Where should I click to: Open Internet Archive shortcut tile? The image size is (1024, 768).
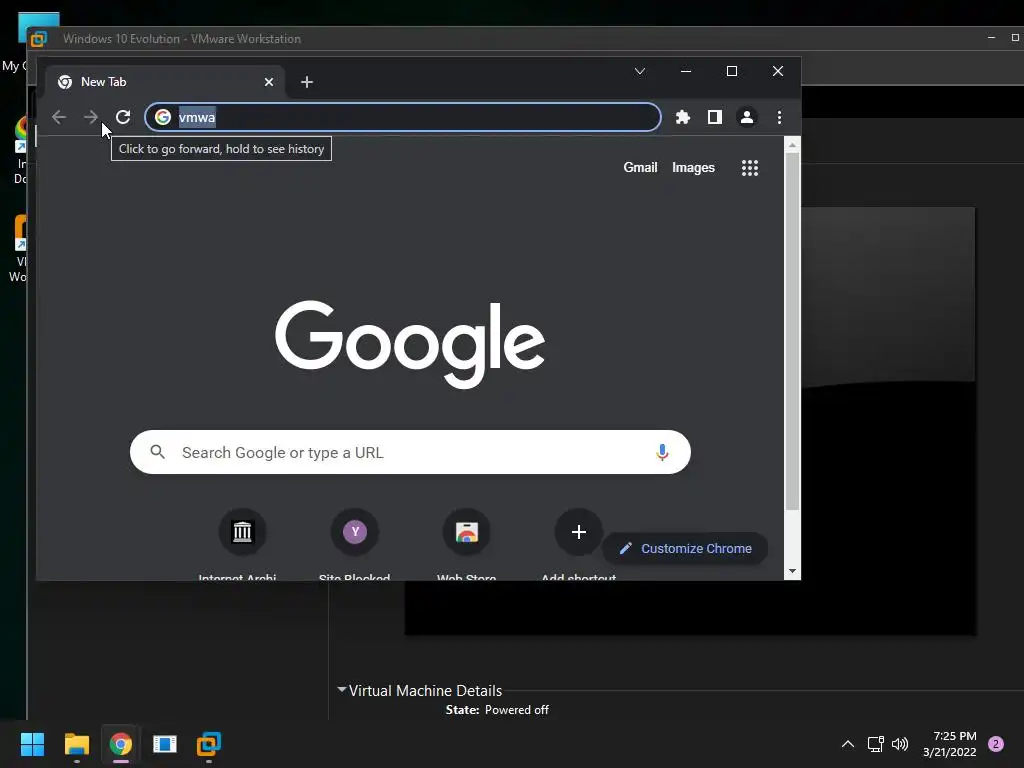pyautogui.click(x=242, y=532)
